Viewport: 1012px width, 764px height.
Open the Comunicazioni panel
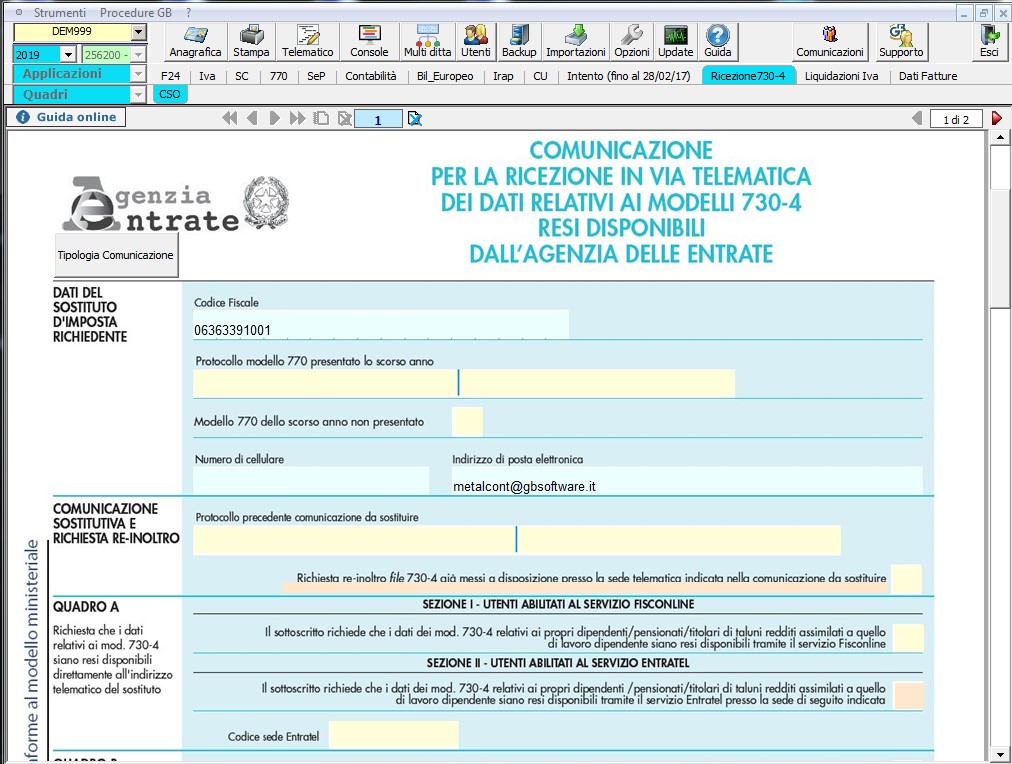[829, 41]
